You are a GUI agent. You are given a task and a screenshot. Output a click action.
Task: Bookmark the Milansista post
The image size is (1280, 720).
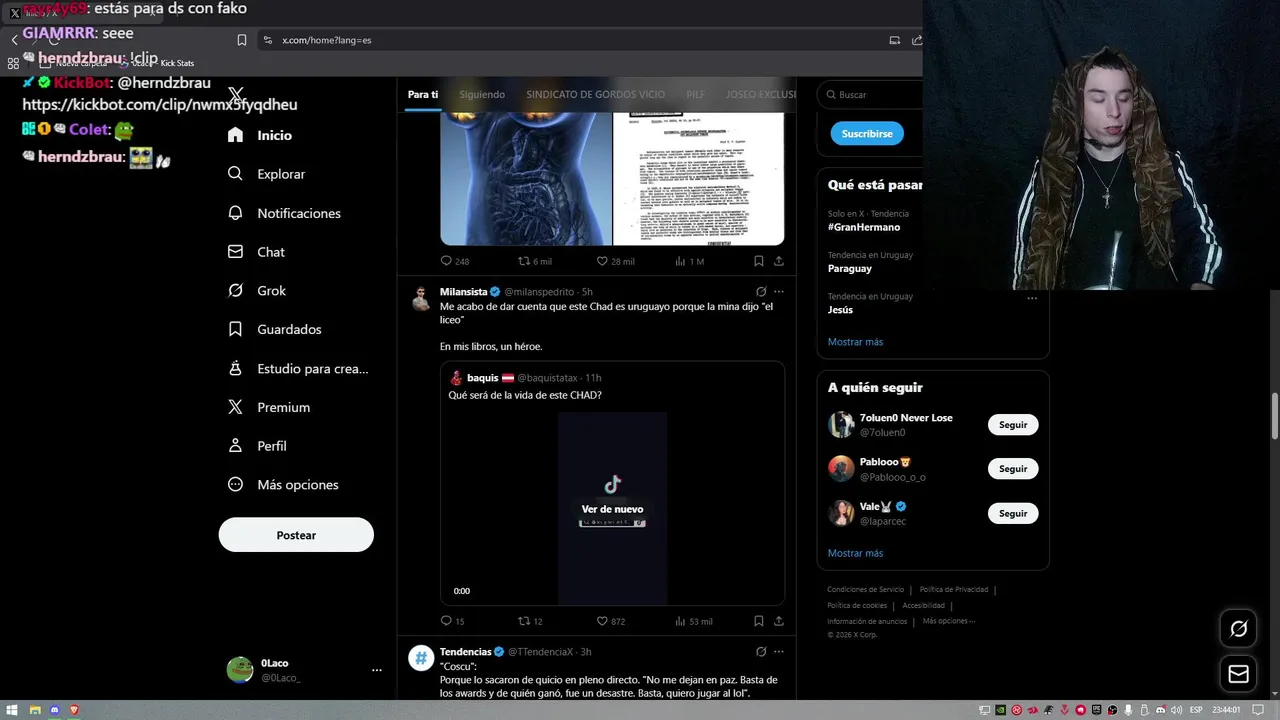click(758, 621)
